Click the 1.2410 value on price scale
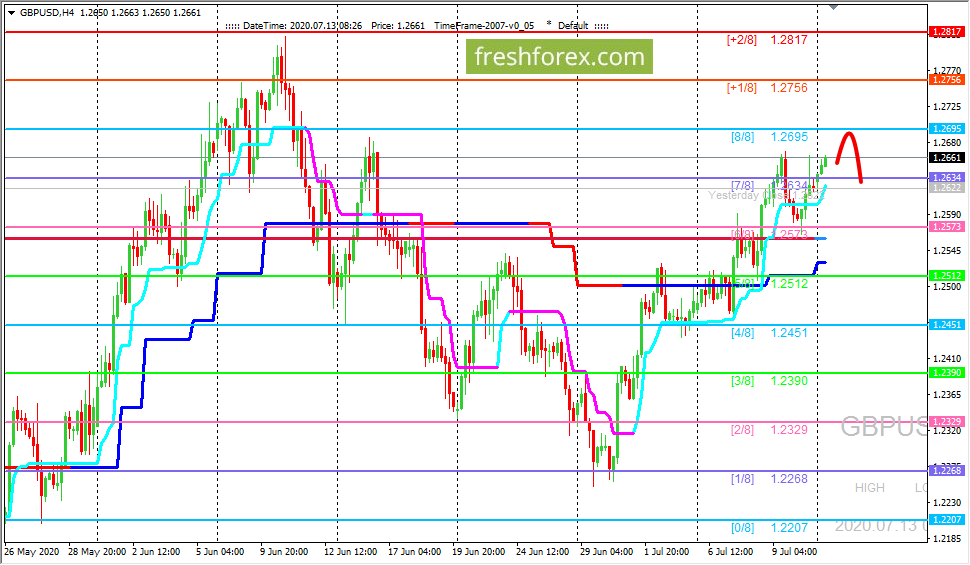This screenshot has height=565, width=970. click(x=946, y=358)
